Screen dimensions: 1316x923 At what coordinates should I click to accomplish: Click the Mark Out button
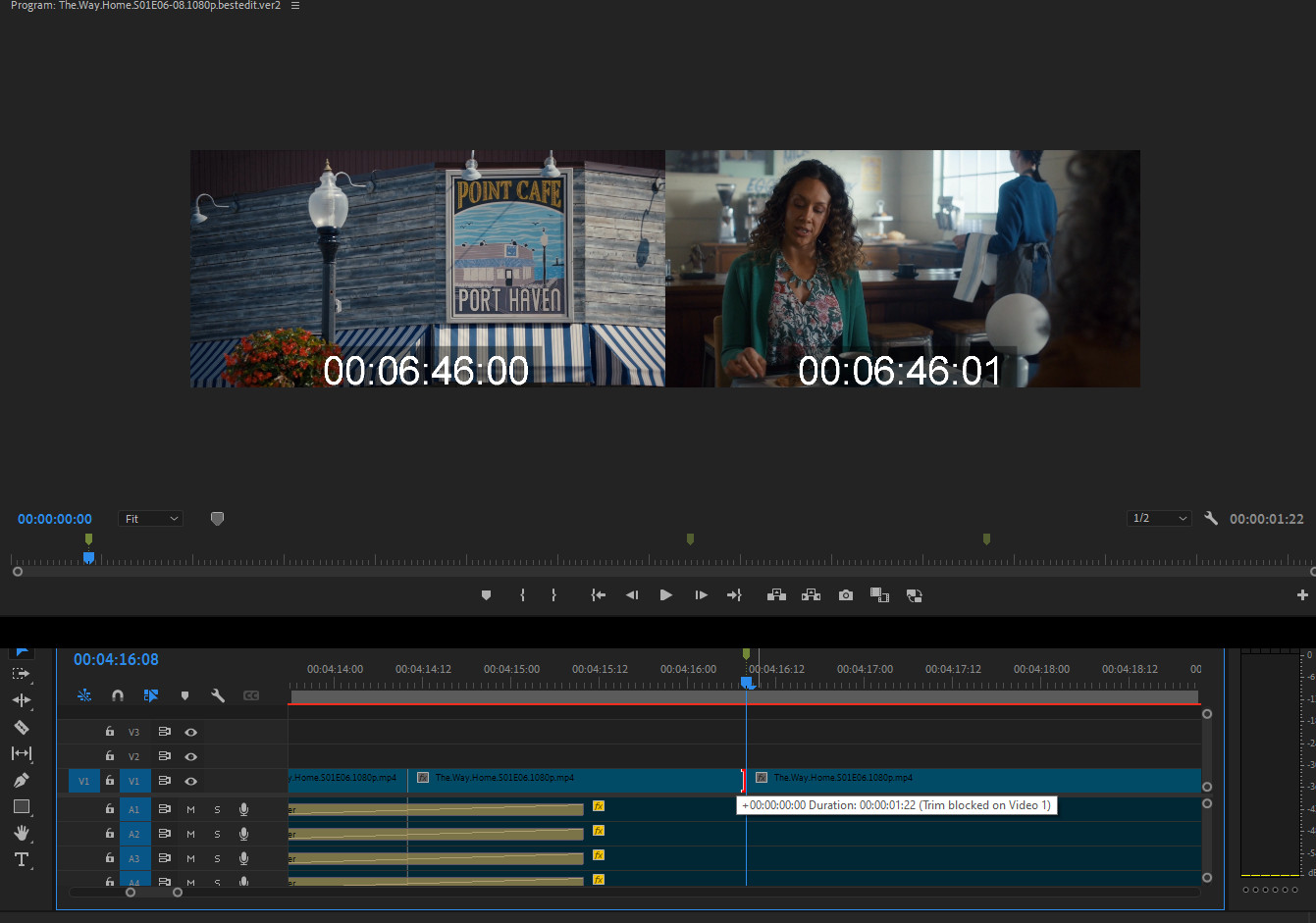(553, 595)
